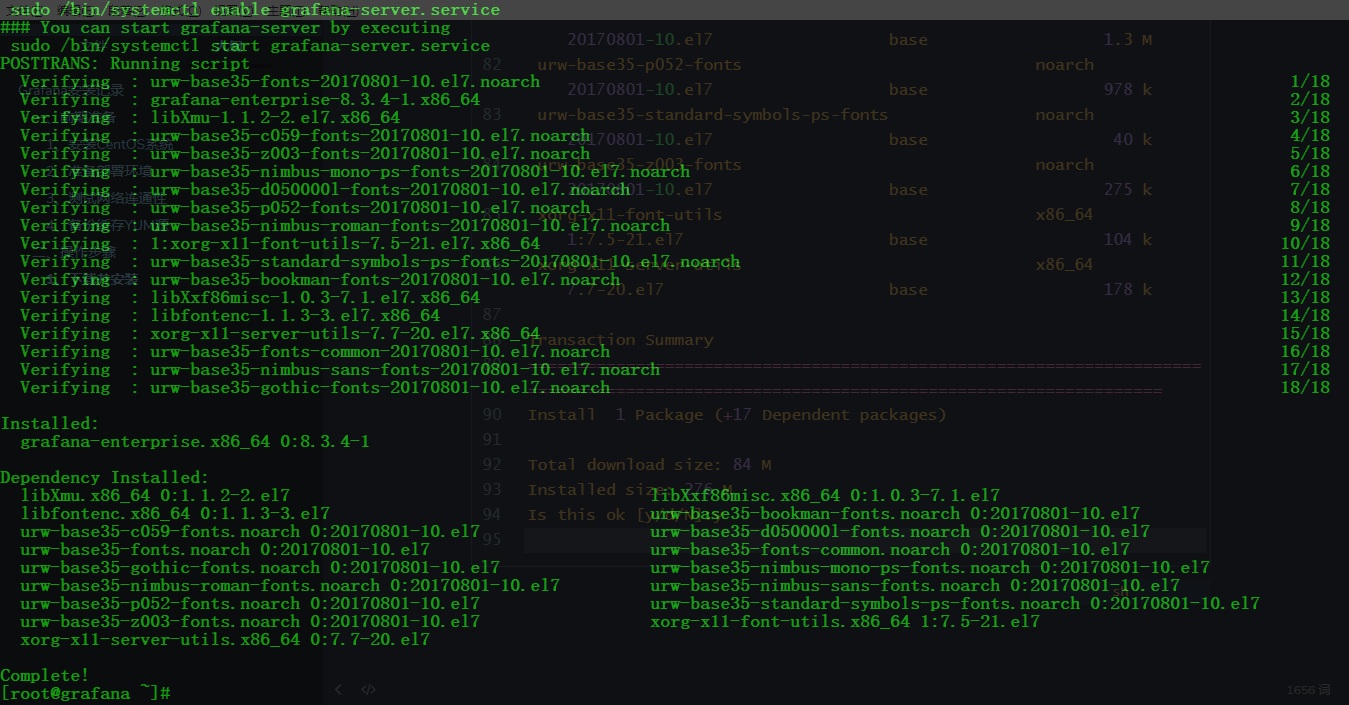Click 'urw-base35-standard-symbols-ps-fonts' on background line 83
Screen dimensions: 1349x705
(712, 115)
